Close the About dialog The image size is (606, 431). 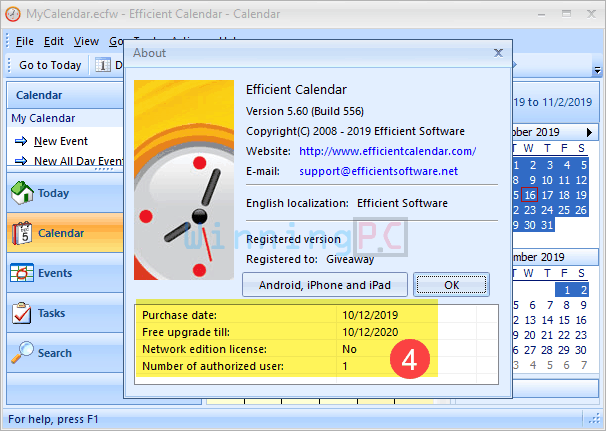tap(499, 53)
